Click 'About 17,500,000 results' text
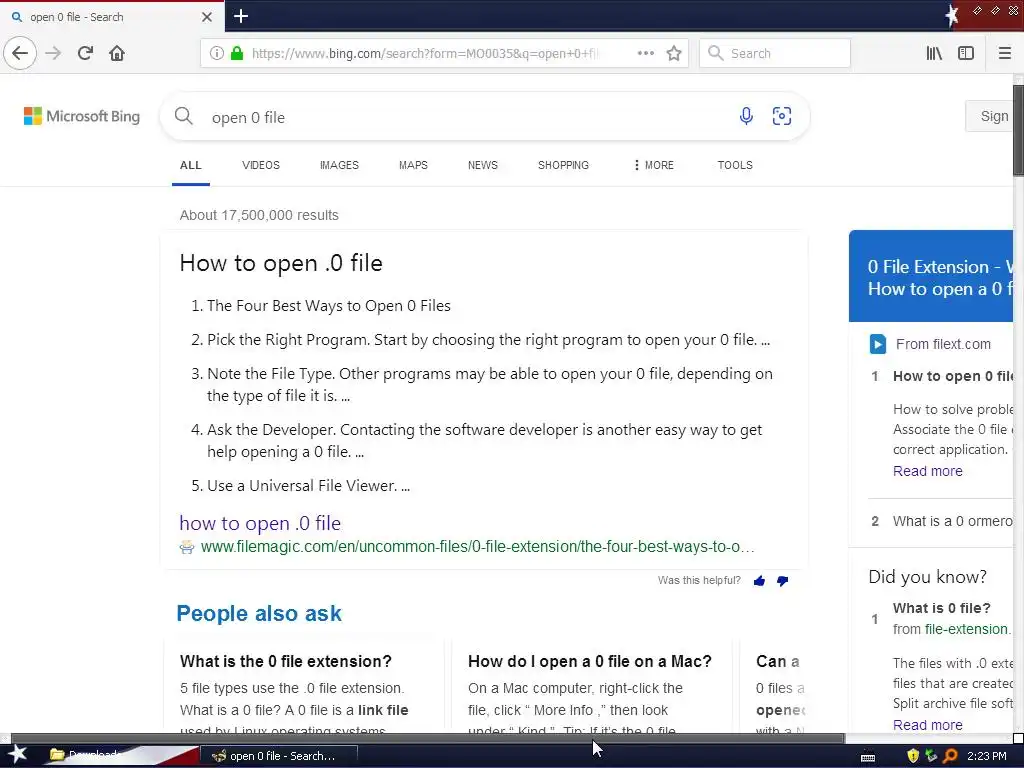Viewport: 1024px width, 768px height. (x=259, y=215)
